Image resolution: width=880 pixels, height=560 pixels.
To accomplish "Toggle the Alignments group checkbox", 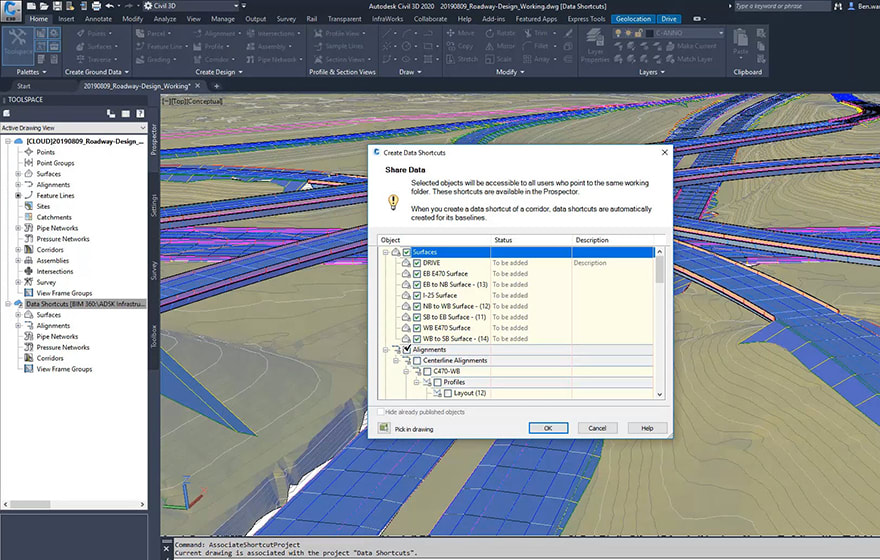I will (407, 350).
